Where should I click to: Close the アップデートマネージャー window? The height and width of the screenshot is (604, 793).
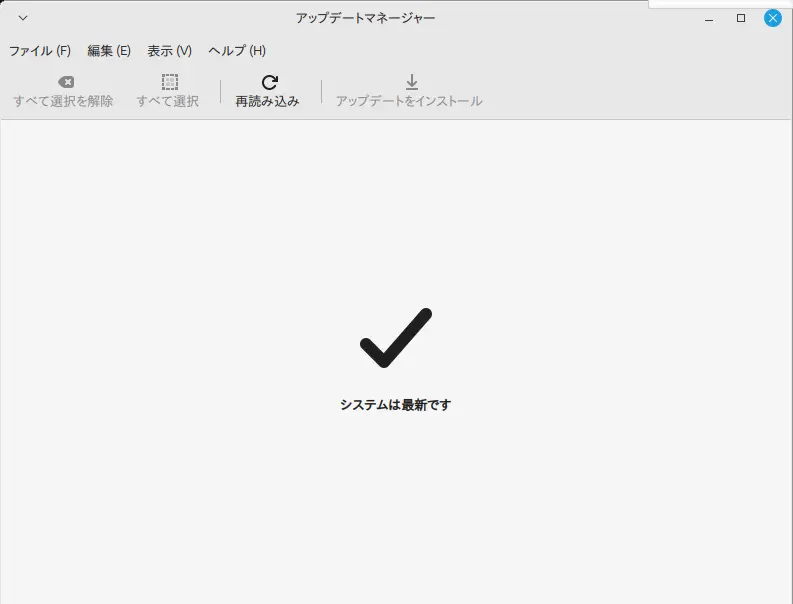coord(772,18)
